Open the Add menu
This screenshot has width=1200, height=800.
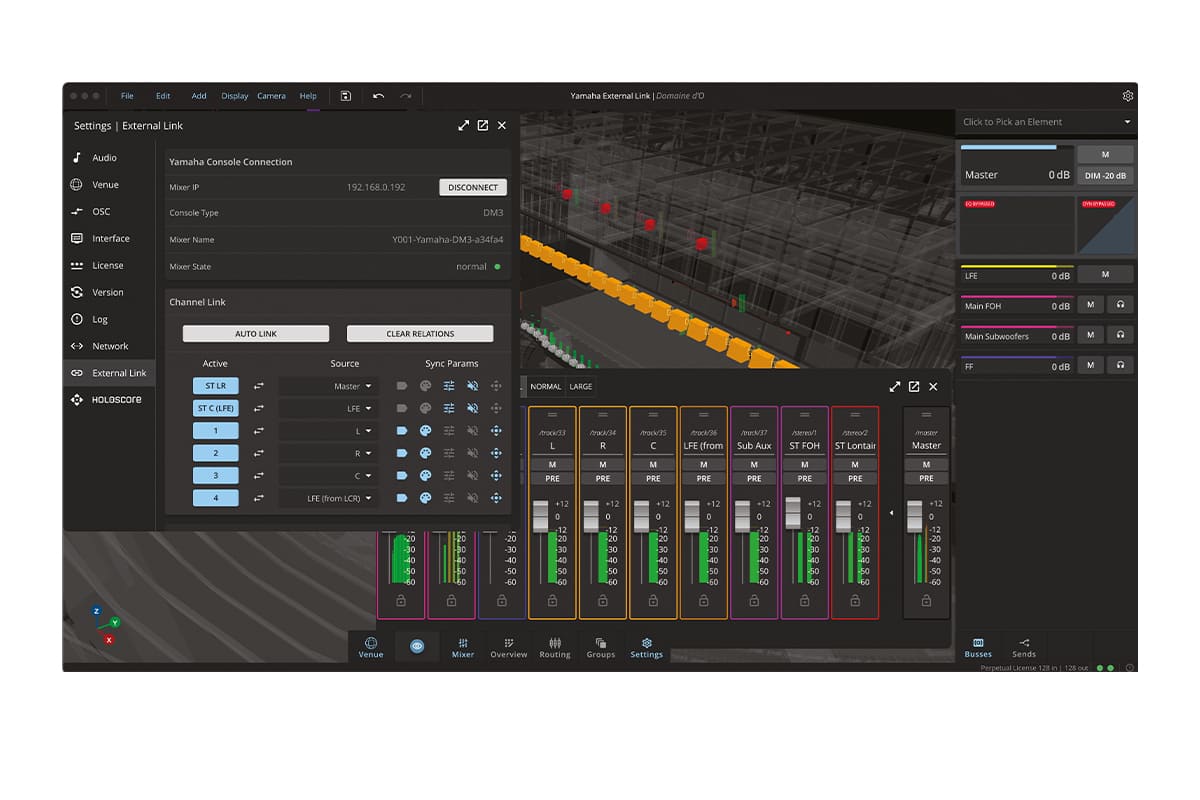click(199, 96)
